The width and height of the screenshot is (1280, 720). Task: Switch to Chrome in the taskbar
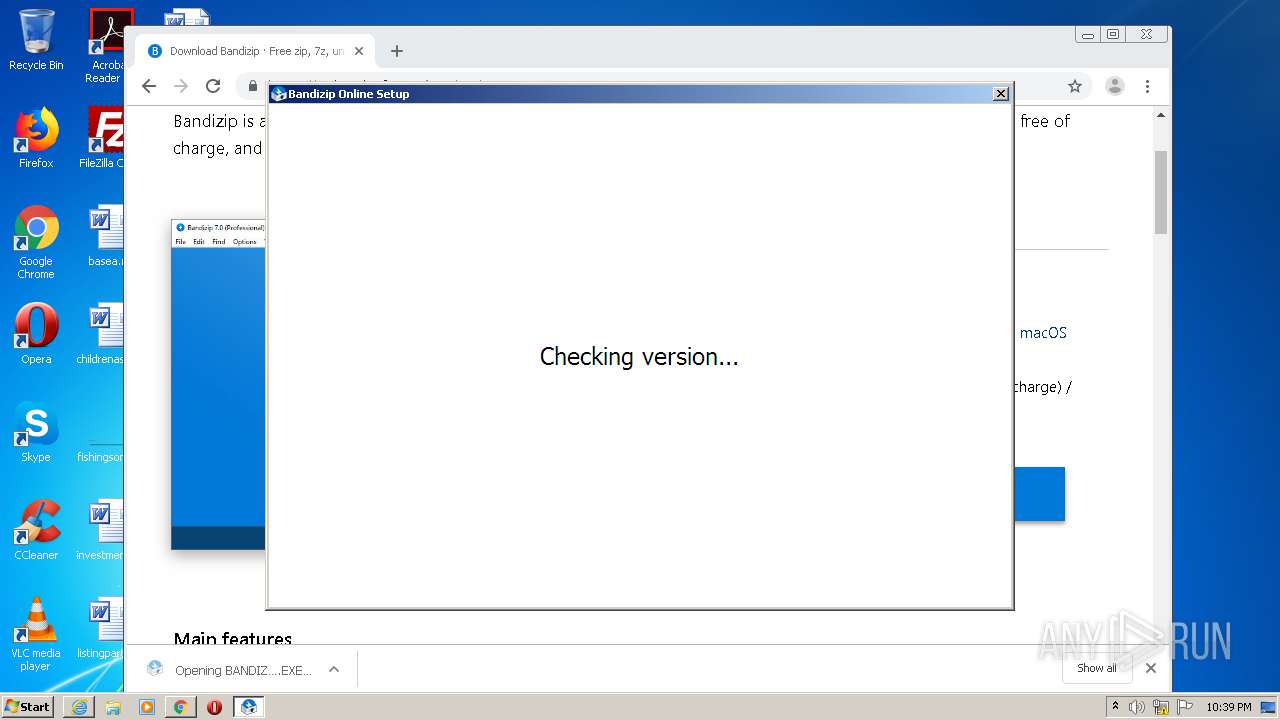[x=181, y=707]
